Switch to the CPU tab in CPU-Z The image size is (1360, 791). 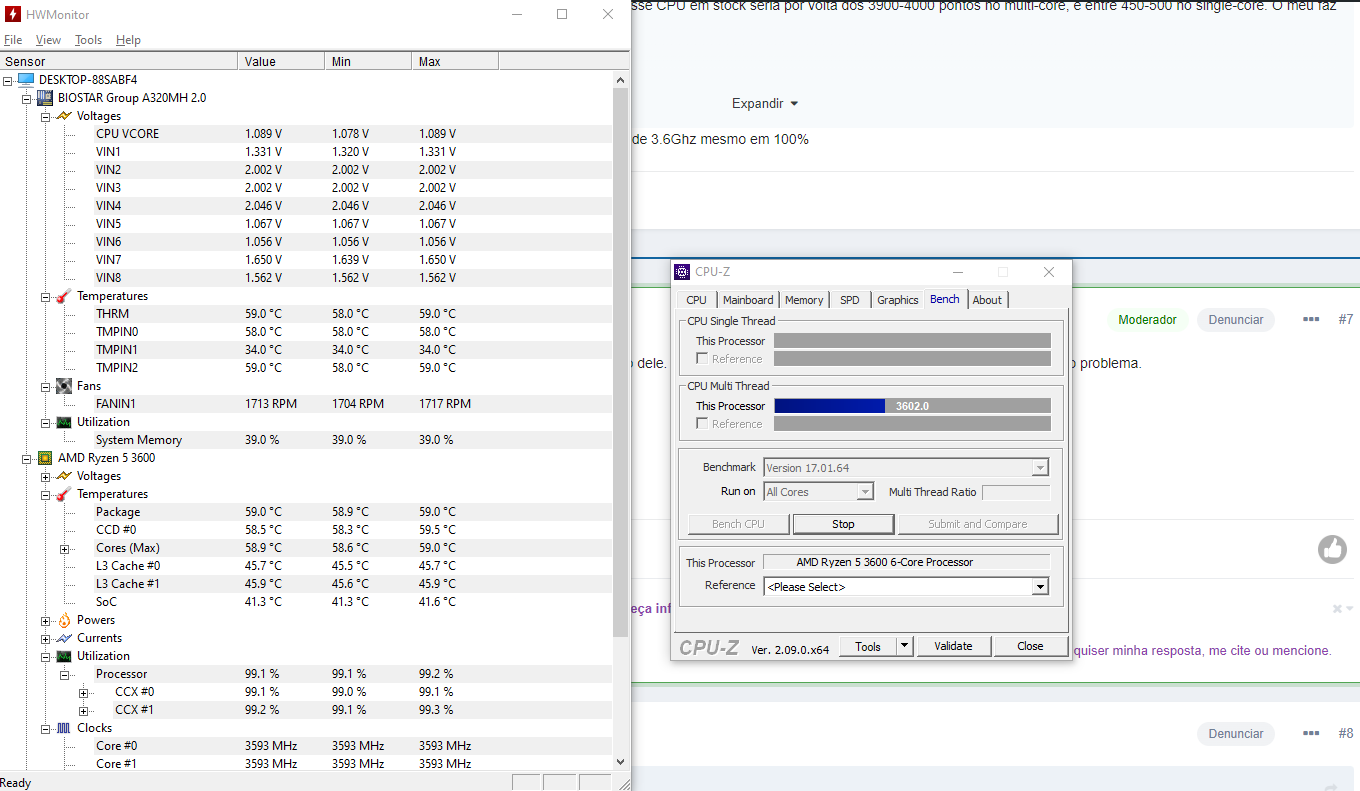[697, 300]
